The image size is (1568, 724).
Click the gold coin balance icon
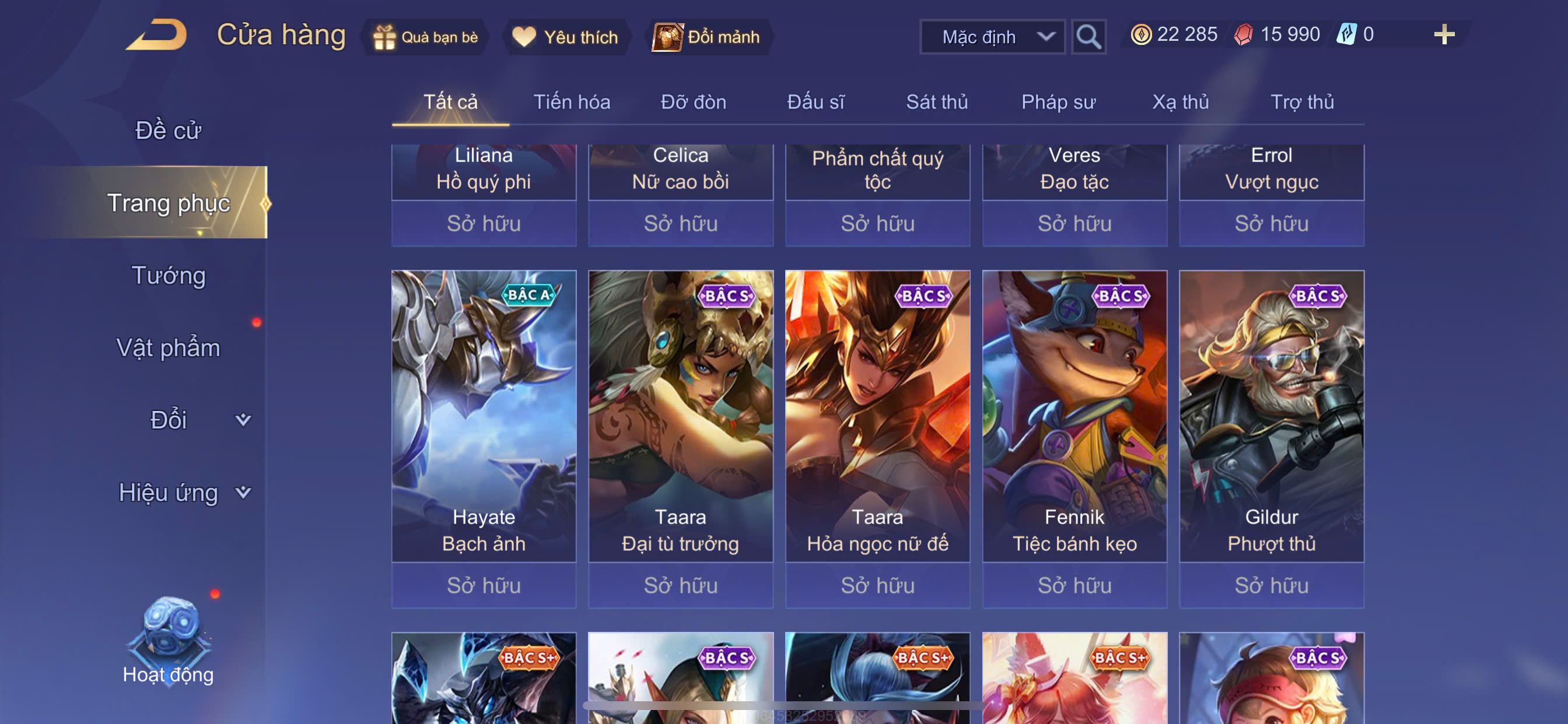pos(1140,34)
